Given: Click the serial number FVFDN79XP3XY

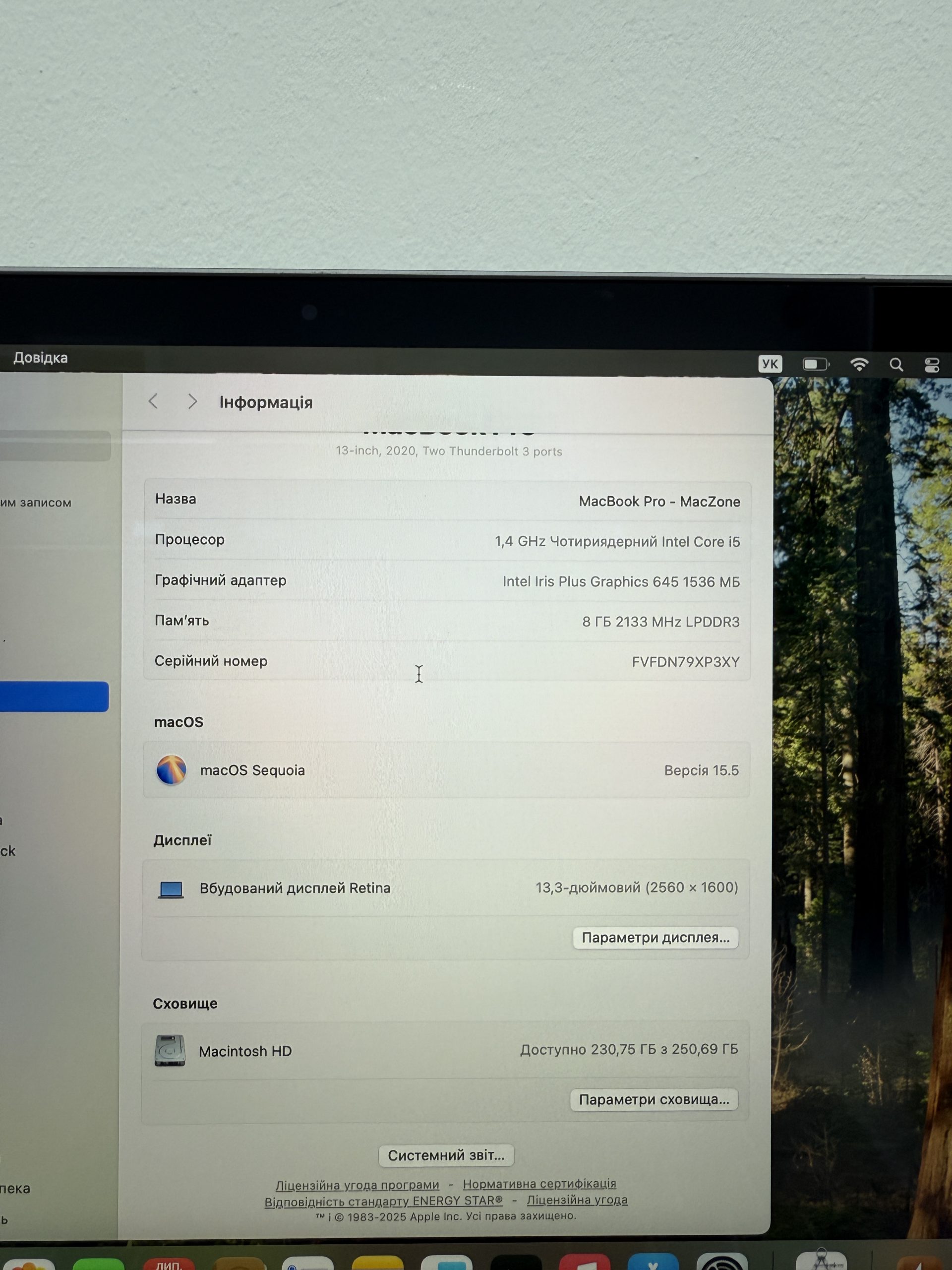Looking at the screenshot, I should tap(686, 662).
